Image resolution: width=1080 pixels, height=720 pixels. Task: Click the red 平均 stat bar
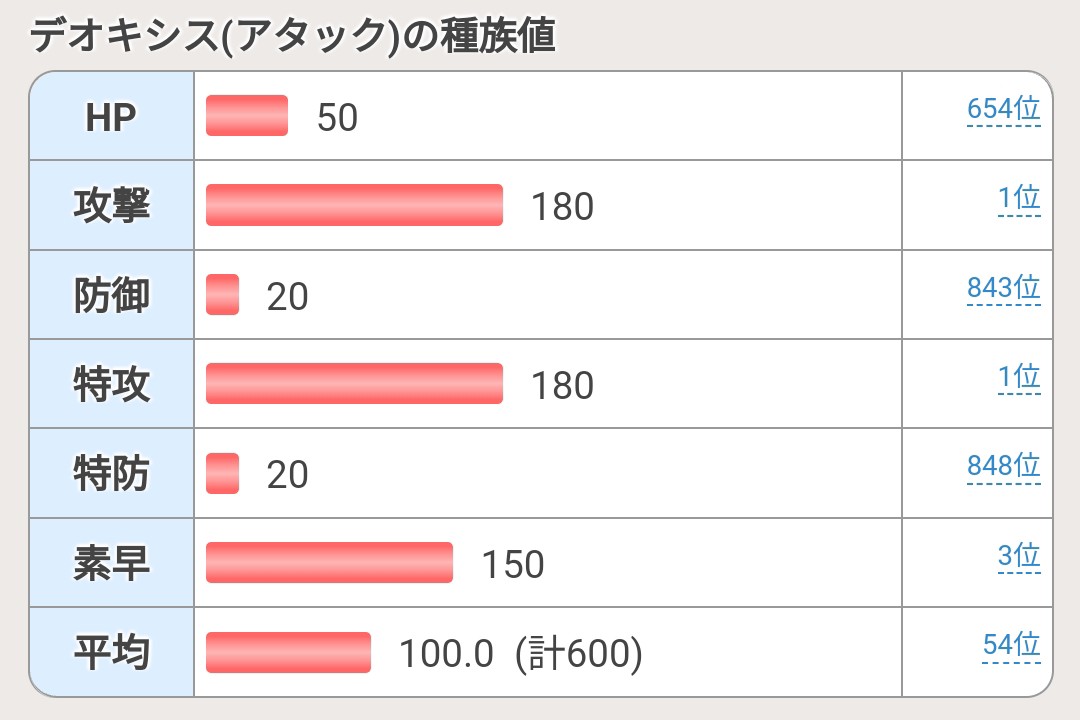pyautogui.click(x=288, y=653)
